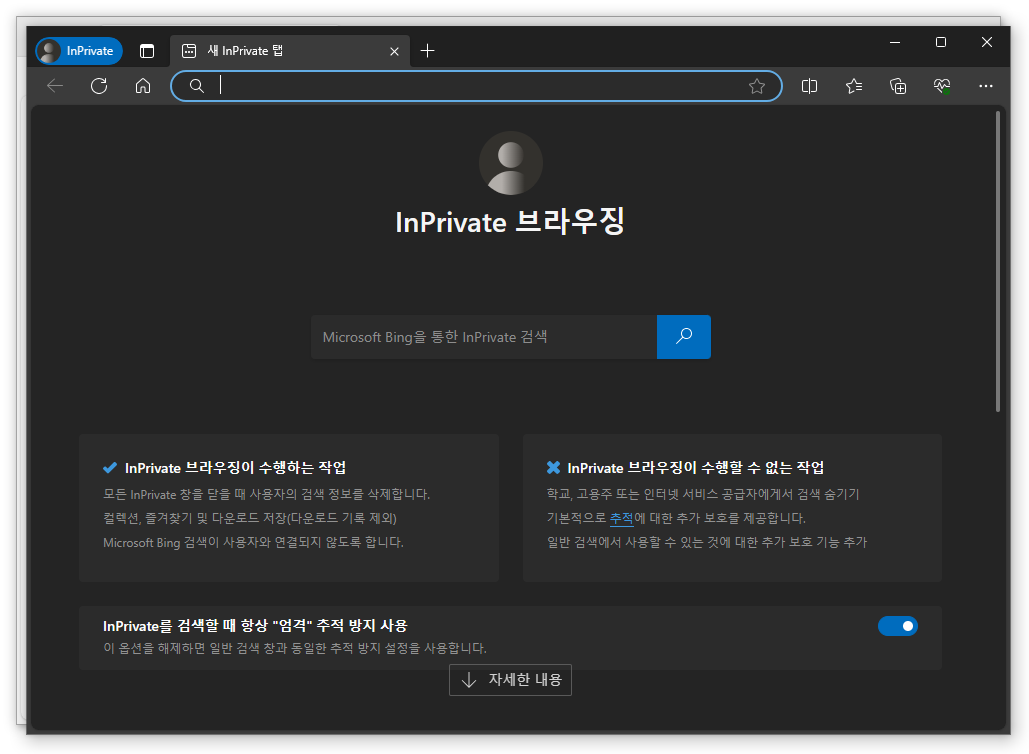
Task: Open the Collections icon
Action: point(898,86)
